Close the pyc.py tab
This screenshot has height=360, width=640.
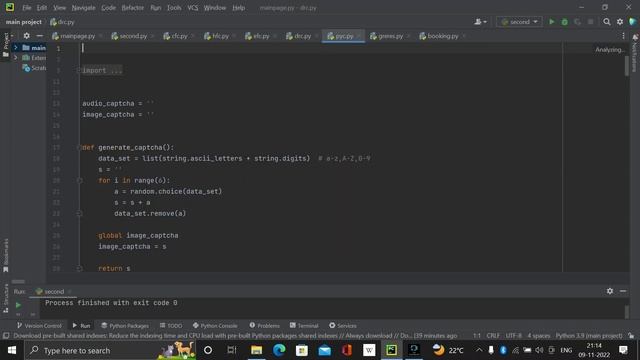pos(359,36)
